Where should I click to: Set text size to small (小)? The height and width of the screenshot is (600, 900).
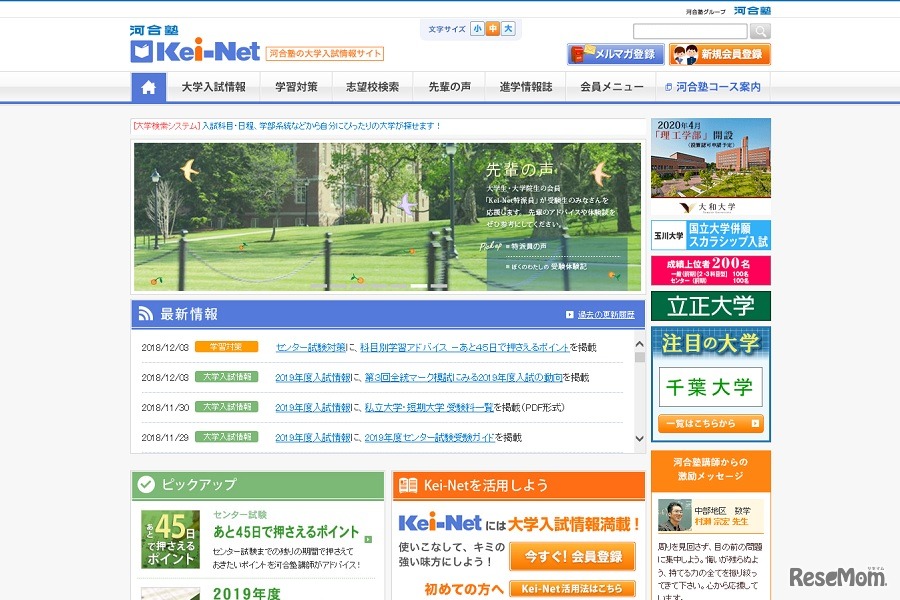click(477, 29)
